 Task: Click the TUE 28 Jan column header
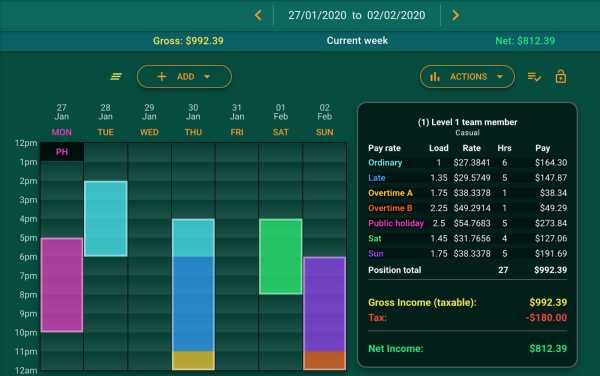(x=106, y=120)
